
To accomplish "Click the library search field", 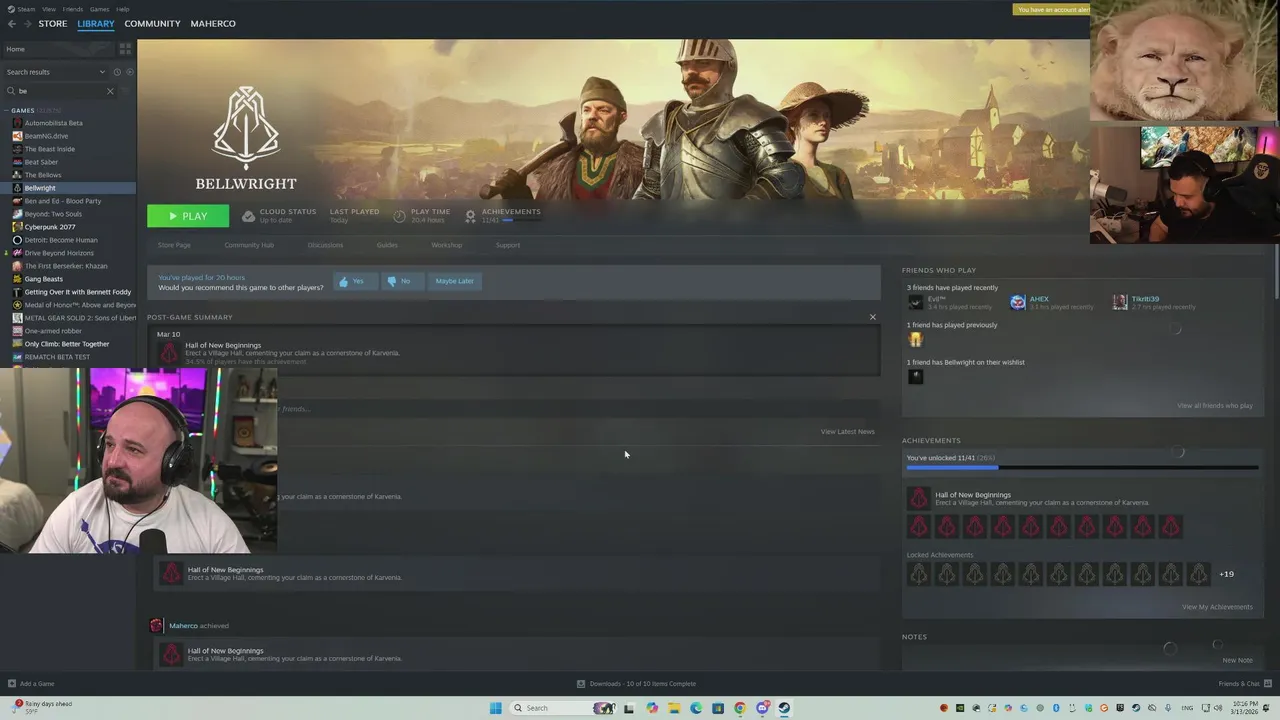I will (60, 91).
